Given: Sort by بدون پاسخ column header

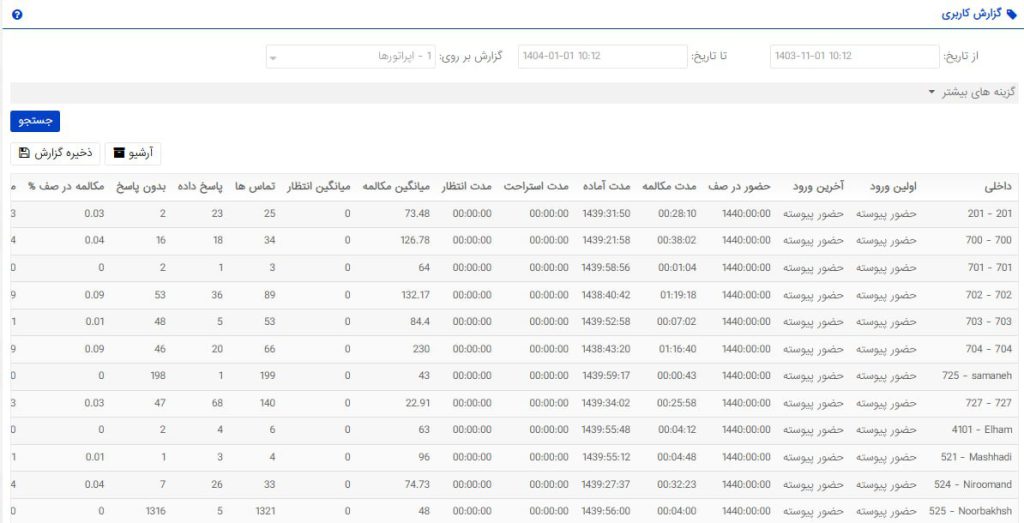Looking at the screenshot, I should [141, 187].
